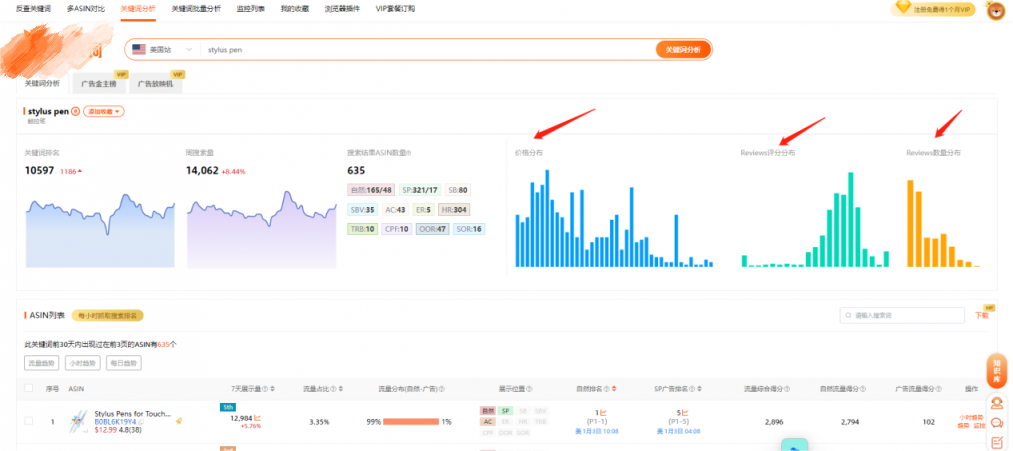Tick the select-all checkbox in table header

coord(30,389)
